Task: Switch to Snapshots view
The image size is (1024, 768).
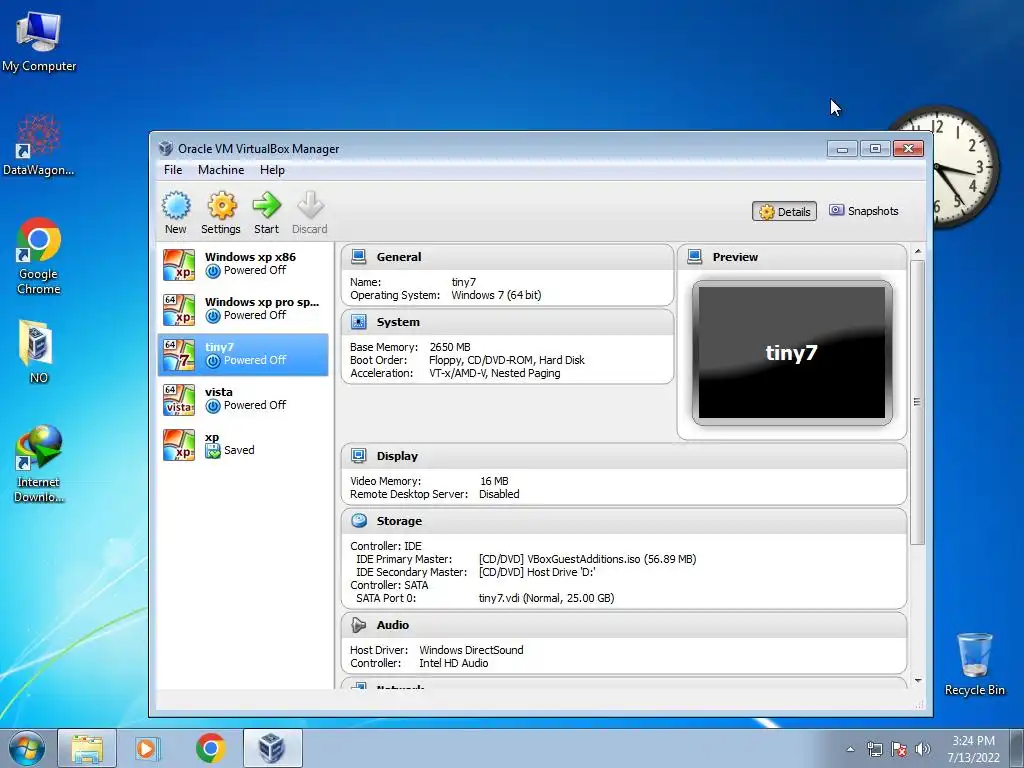Action: [x=864, y=211]
